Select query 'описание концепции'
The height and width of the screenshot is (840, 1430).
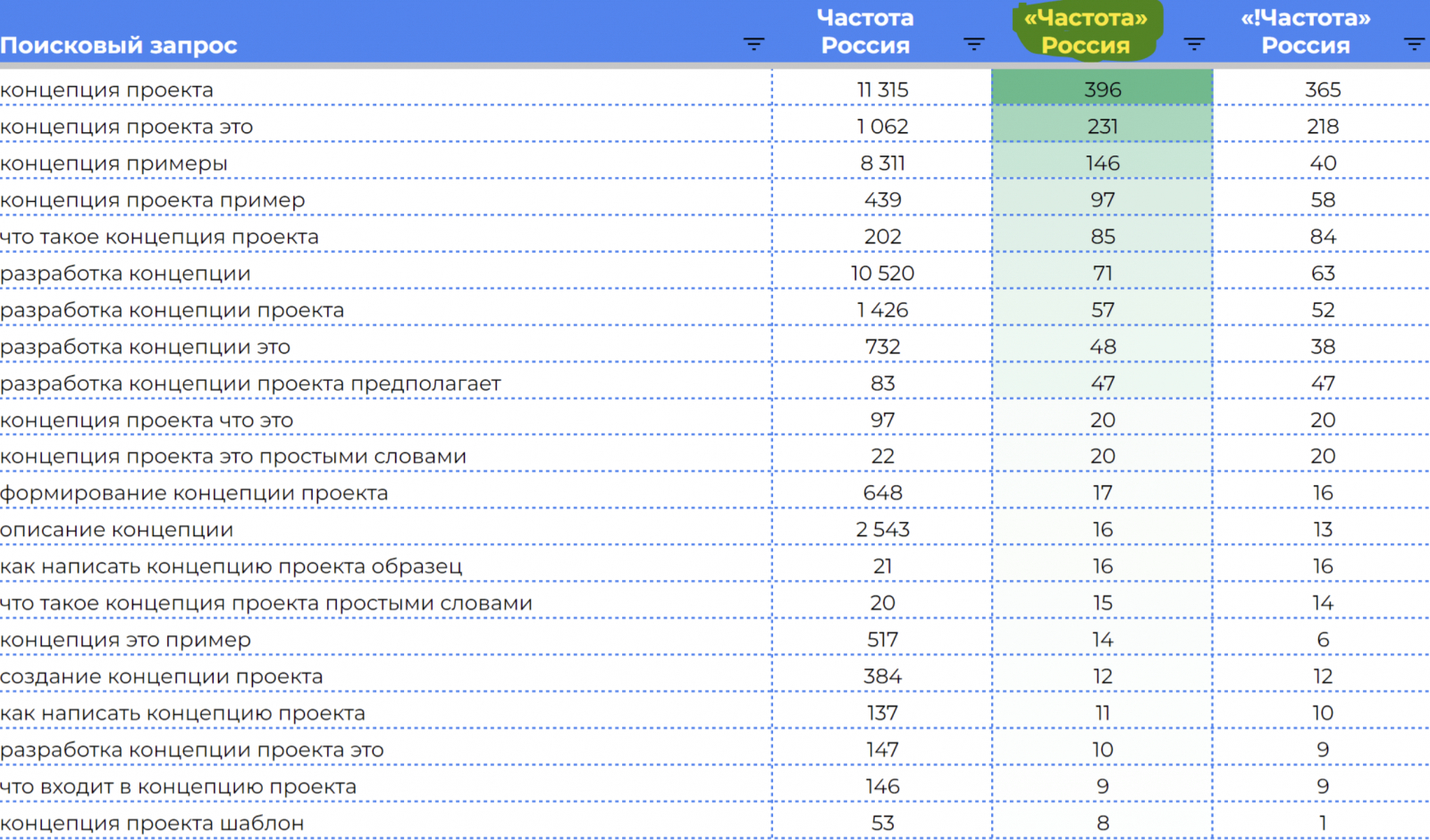[x=117, y=530]
